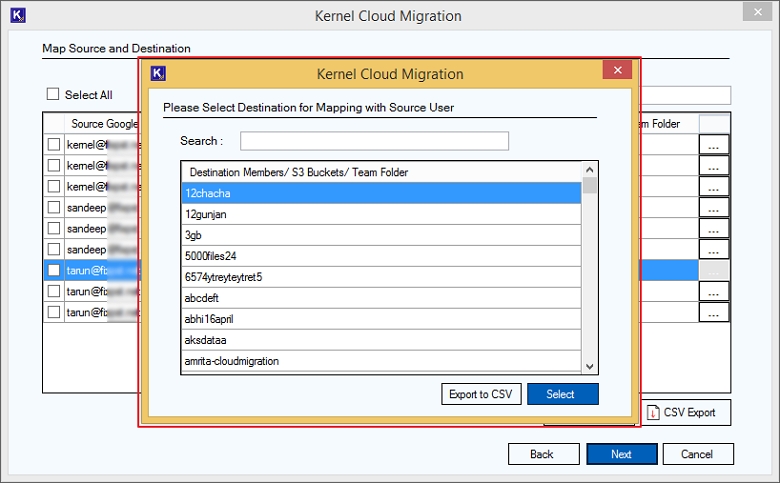The image size is (780, 483).
Task: Check the first kernel@ row checkbox
Action: tap(54, 144)
